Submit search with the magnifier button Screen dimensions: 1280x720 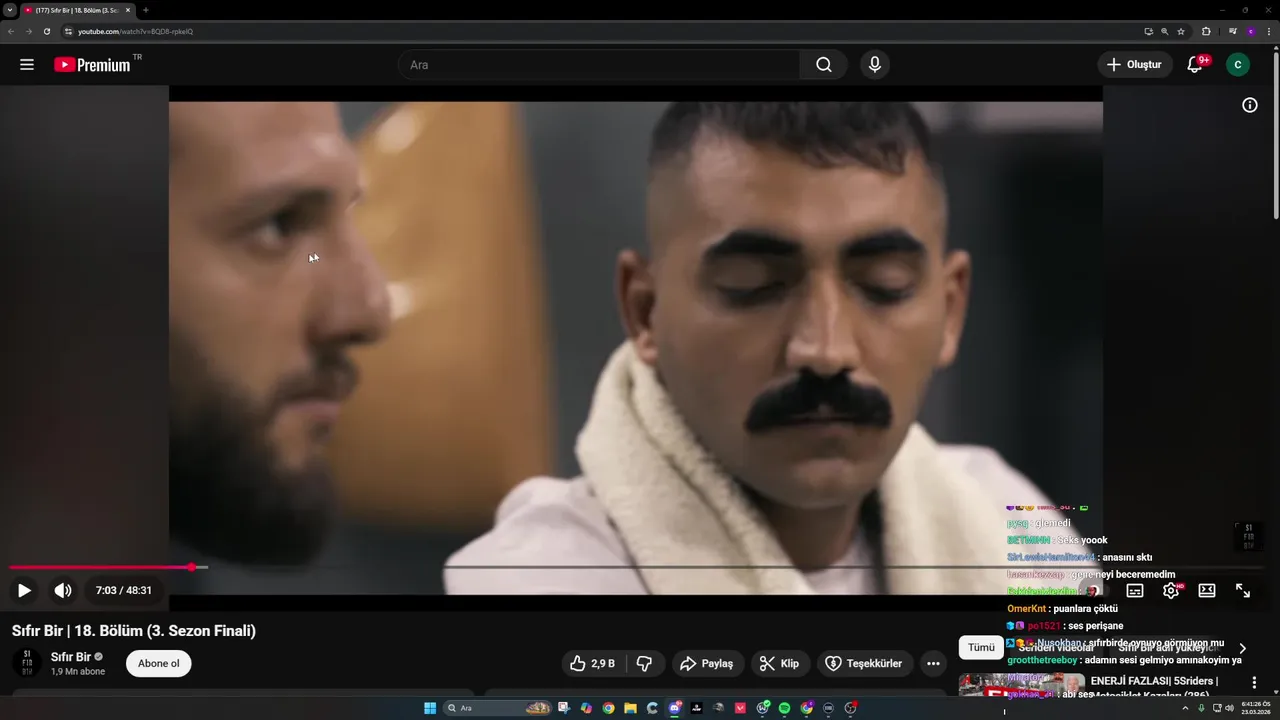tap(824, 65)
